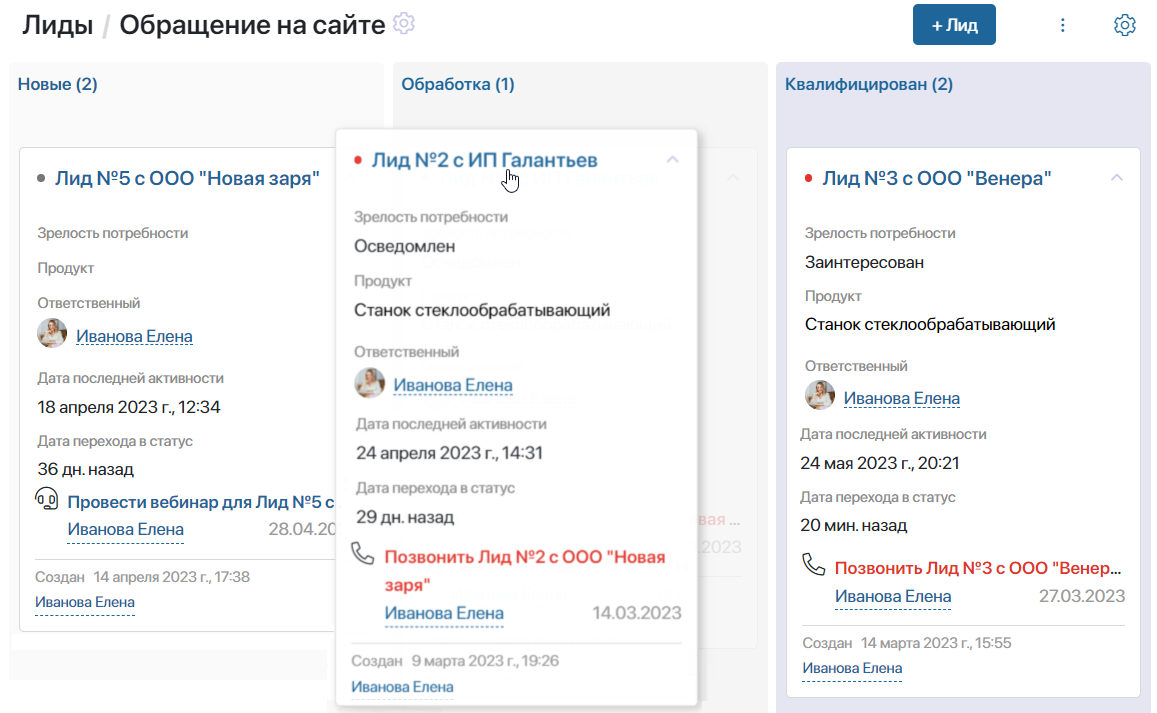
Task: Click the red status dot on Лид №3
Action: 808,178
